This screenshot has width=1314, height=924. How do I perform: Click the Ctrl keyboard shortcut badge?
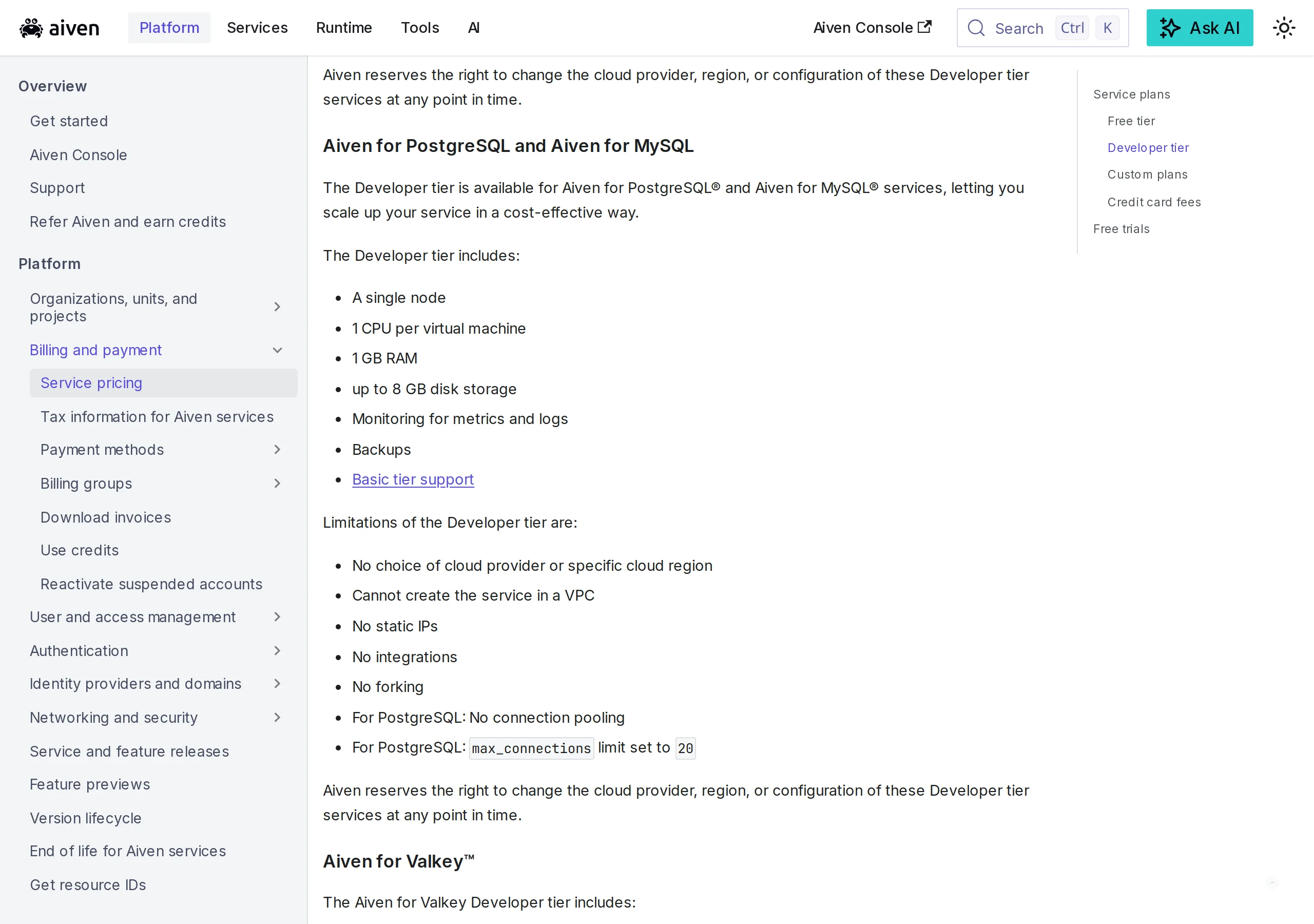[x=1072, y=28]
